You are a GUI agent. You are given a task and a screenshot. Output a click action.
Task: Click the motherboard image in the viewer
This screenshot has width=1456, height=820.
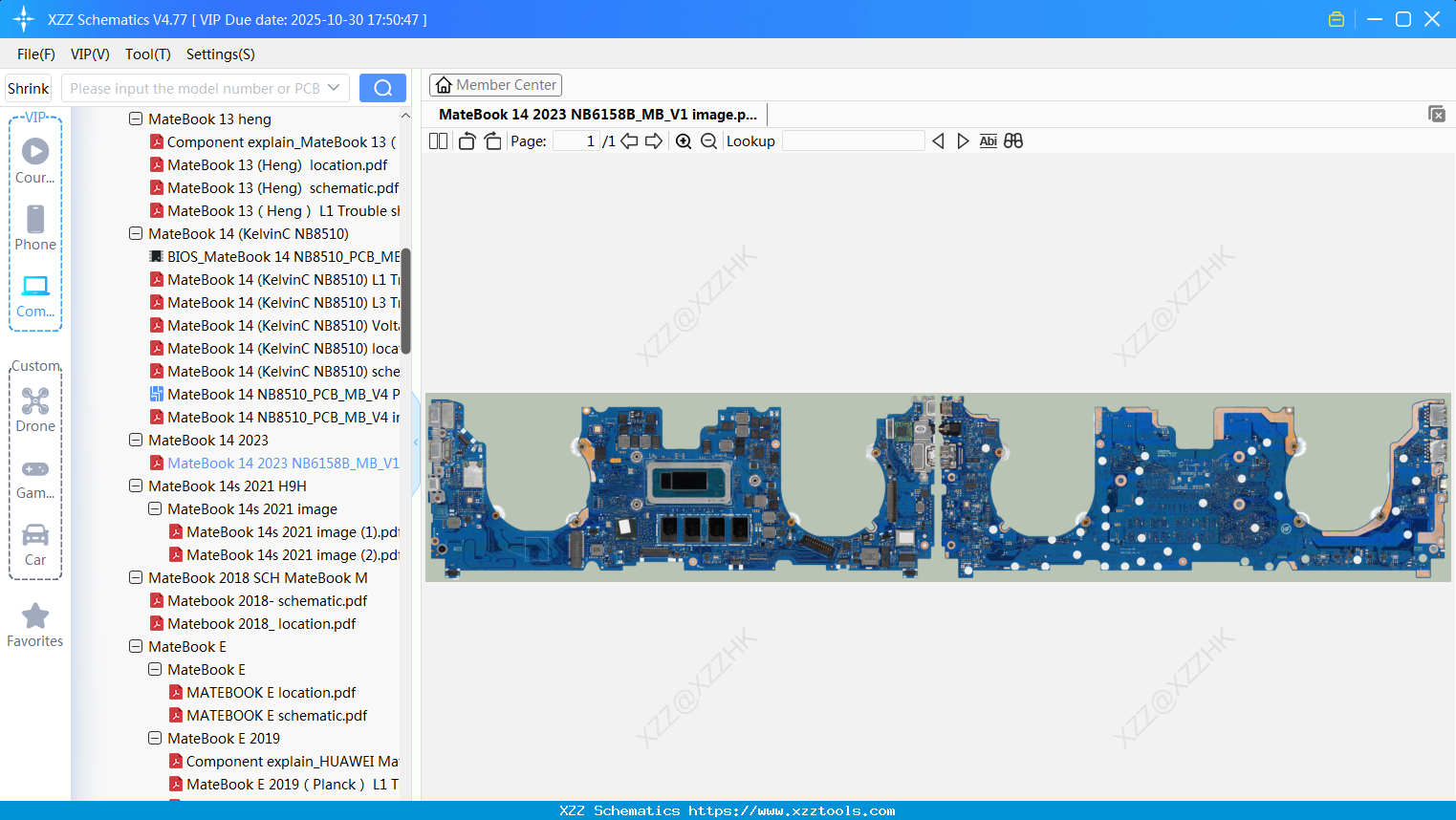click(938, 487)
